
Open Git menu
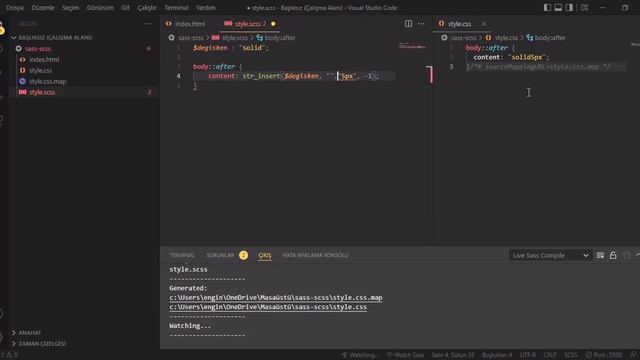[x=125, y=7]
